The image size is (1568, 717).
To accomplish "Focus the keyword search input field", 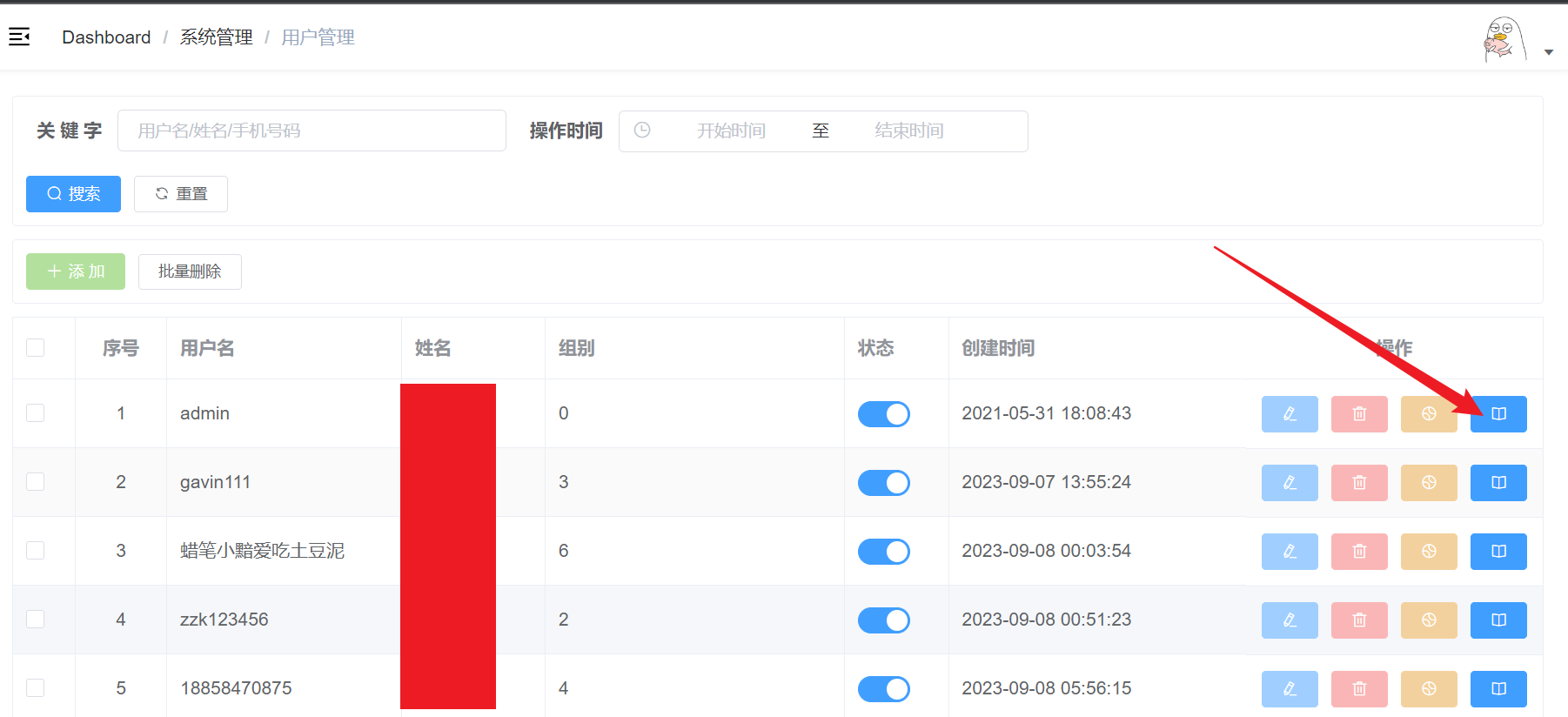I will pos(312,131).
